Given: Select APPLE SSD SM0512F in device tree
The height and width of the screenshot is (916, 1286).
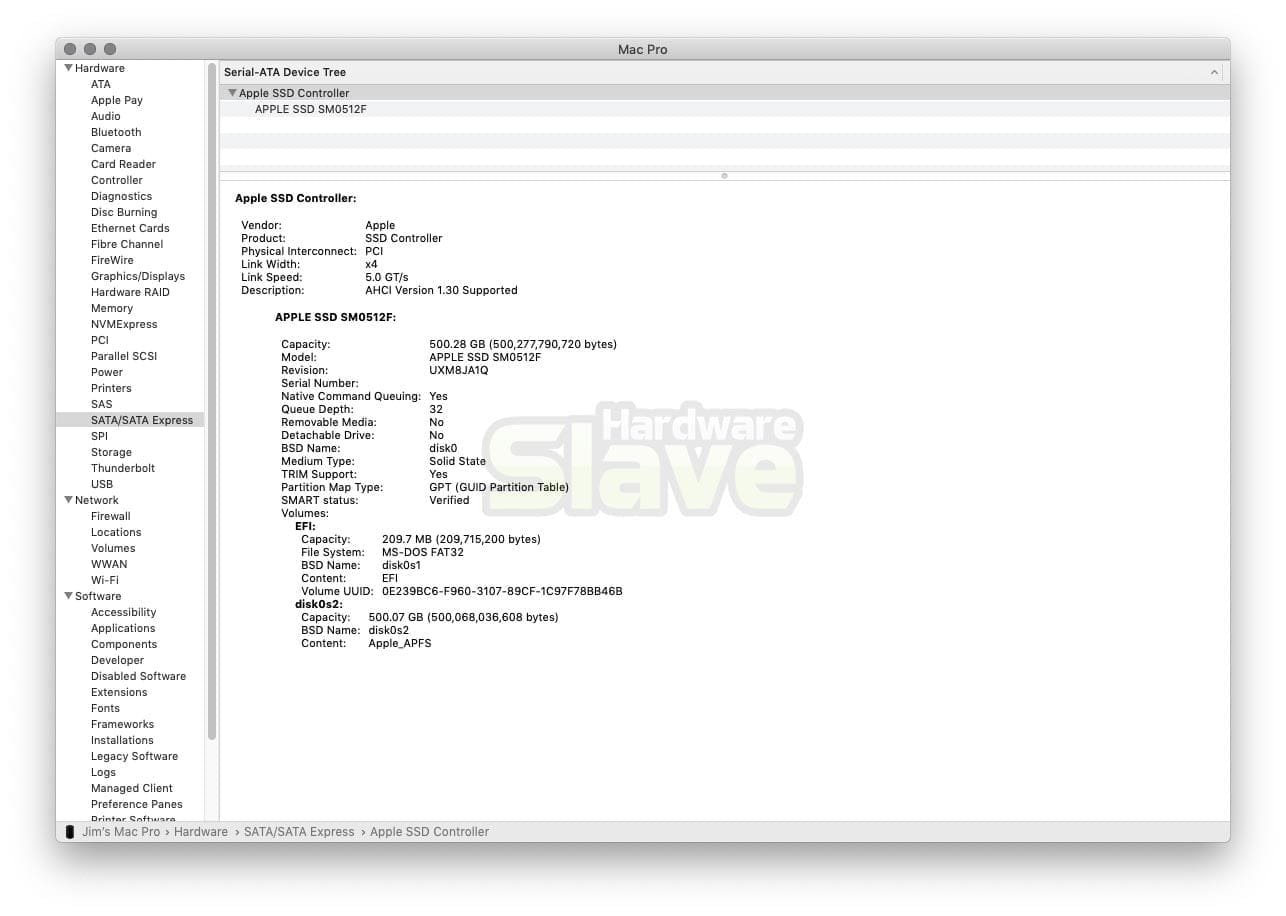Looking at the screenshot, I should click(311, 109).
